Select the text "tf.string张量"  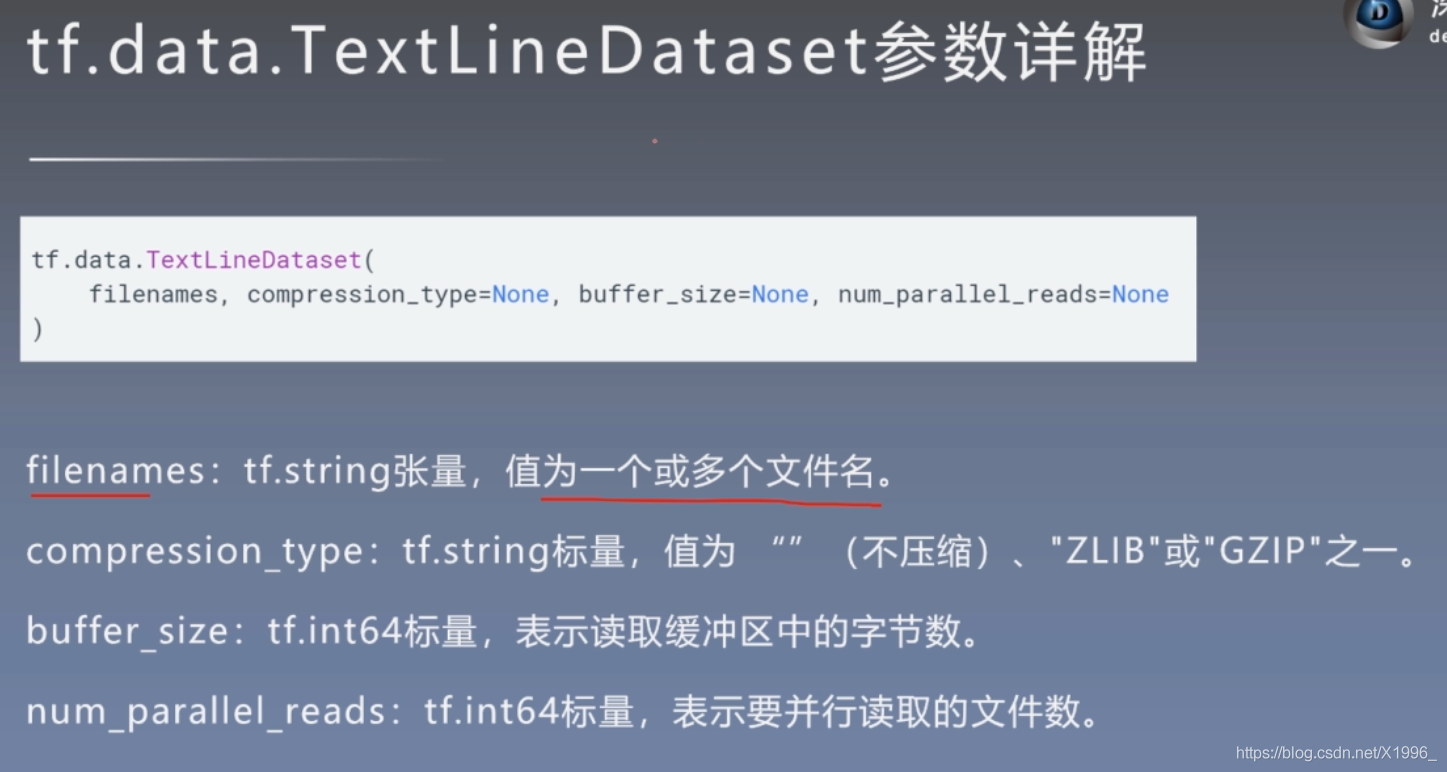pos(355,470)
